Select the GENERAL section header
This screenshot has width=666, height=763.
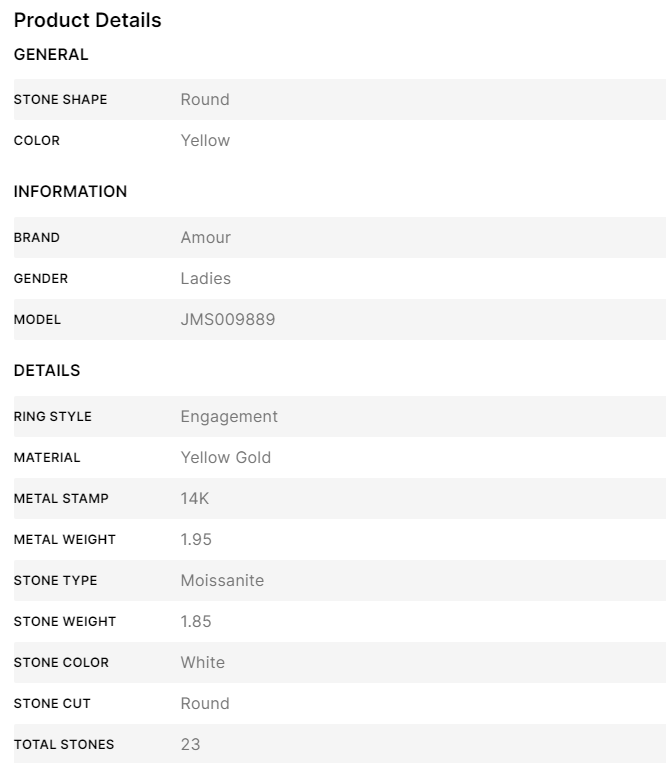[51, 54]
